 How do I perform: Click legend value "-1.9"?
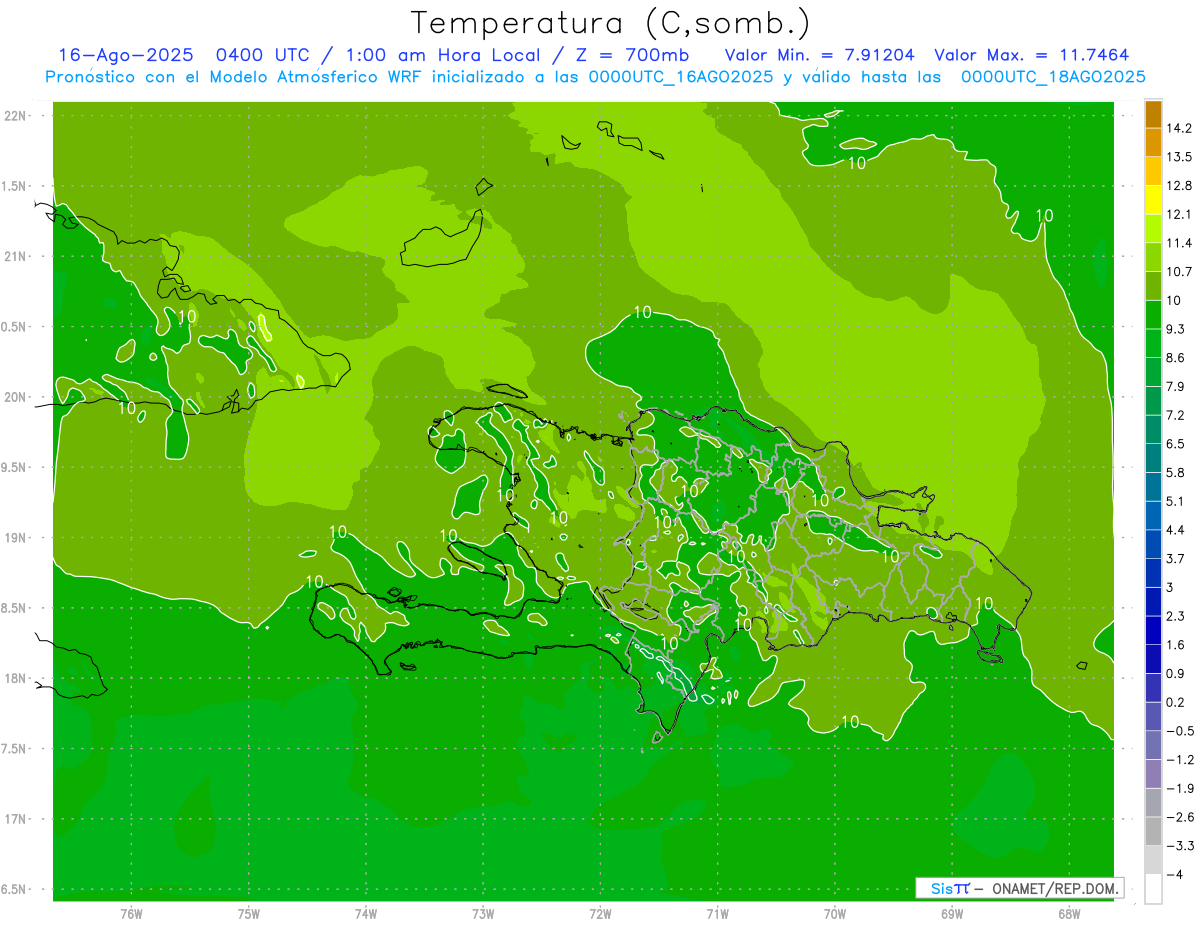pyautogui.click(x=1180, y=788)
